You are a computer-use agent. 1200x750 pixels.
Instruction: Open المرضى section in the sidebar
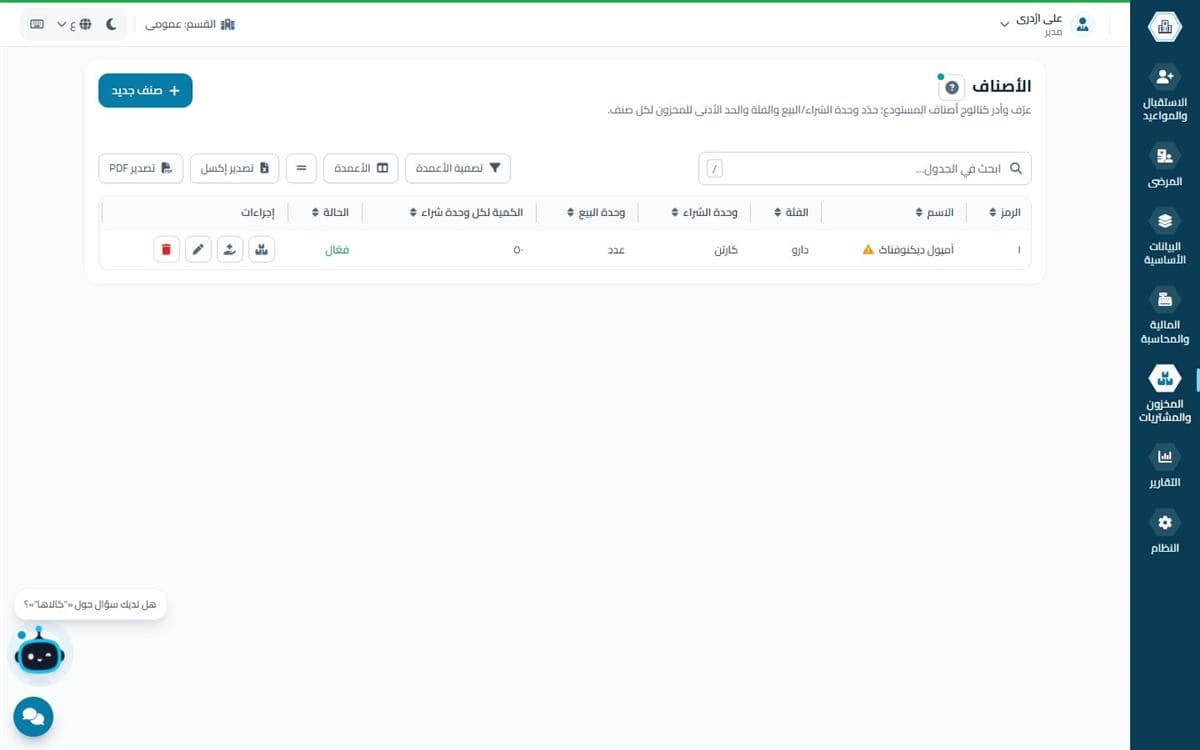point(1164,166)
